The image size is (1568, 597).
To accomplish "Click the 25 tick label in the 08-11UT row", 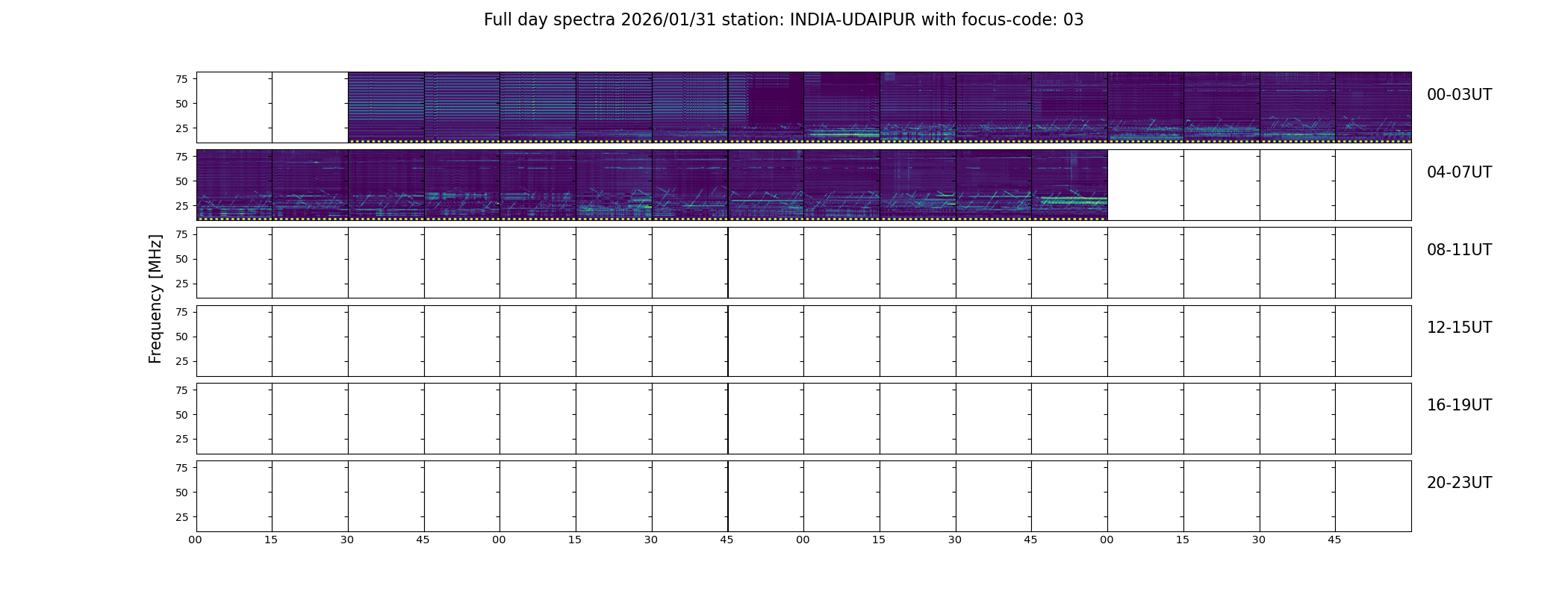I will point(181,284).
